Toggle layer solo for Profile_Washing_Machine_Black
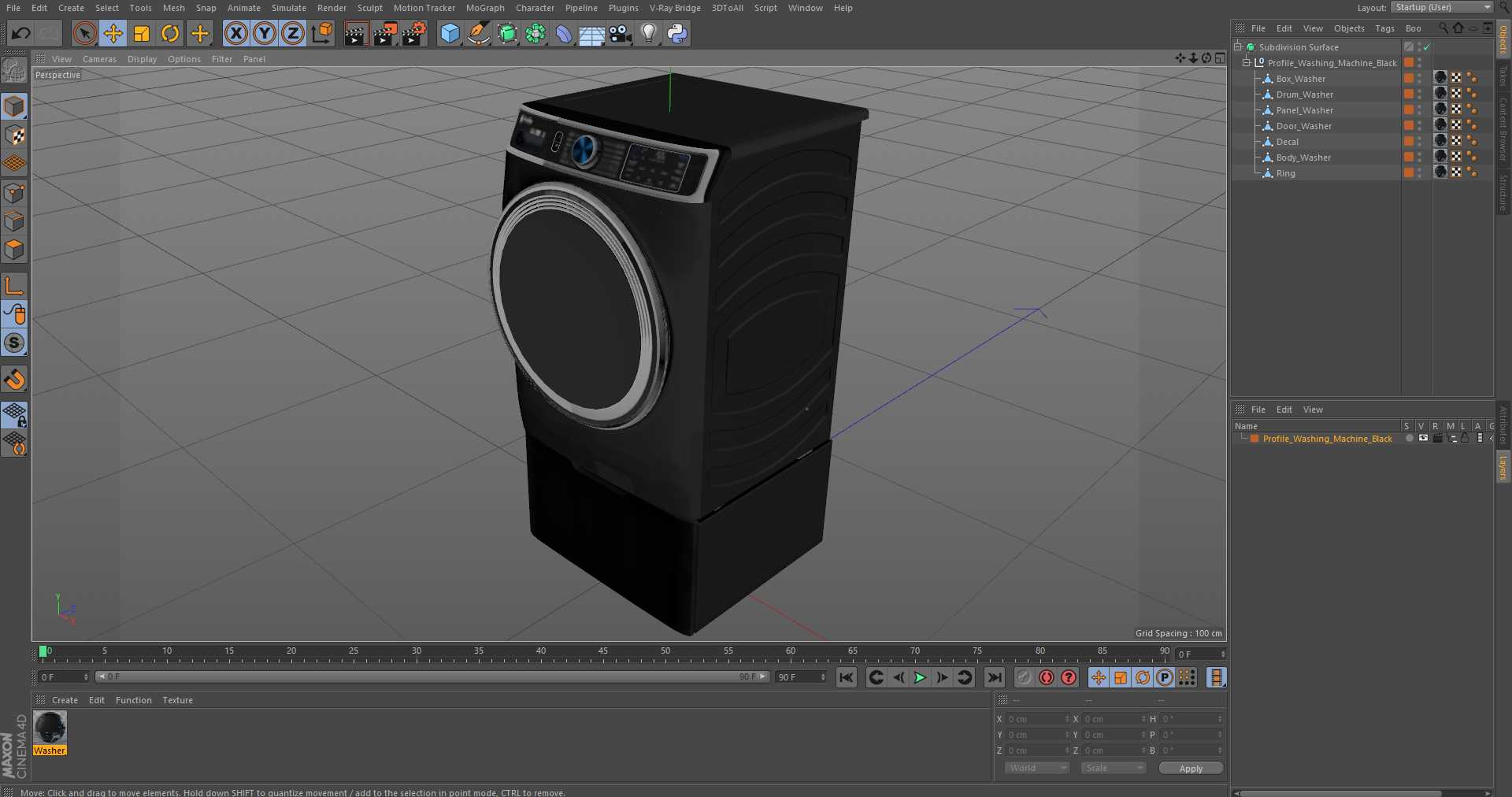This screenshot has height=797, width=1512. click(x=1409, y=439)
